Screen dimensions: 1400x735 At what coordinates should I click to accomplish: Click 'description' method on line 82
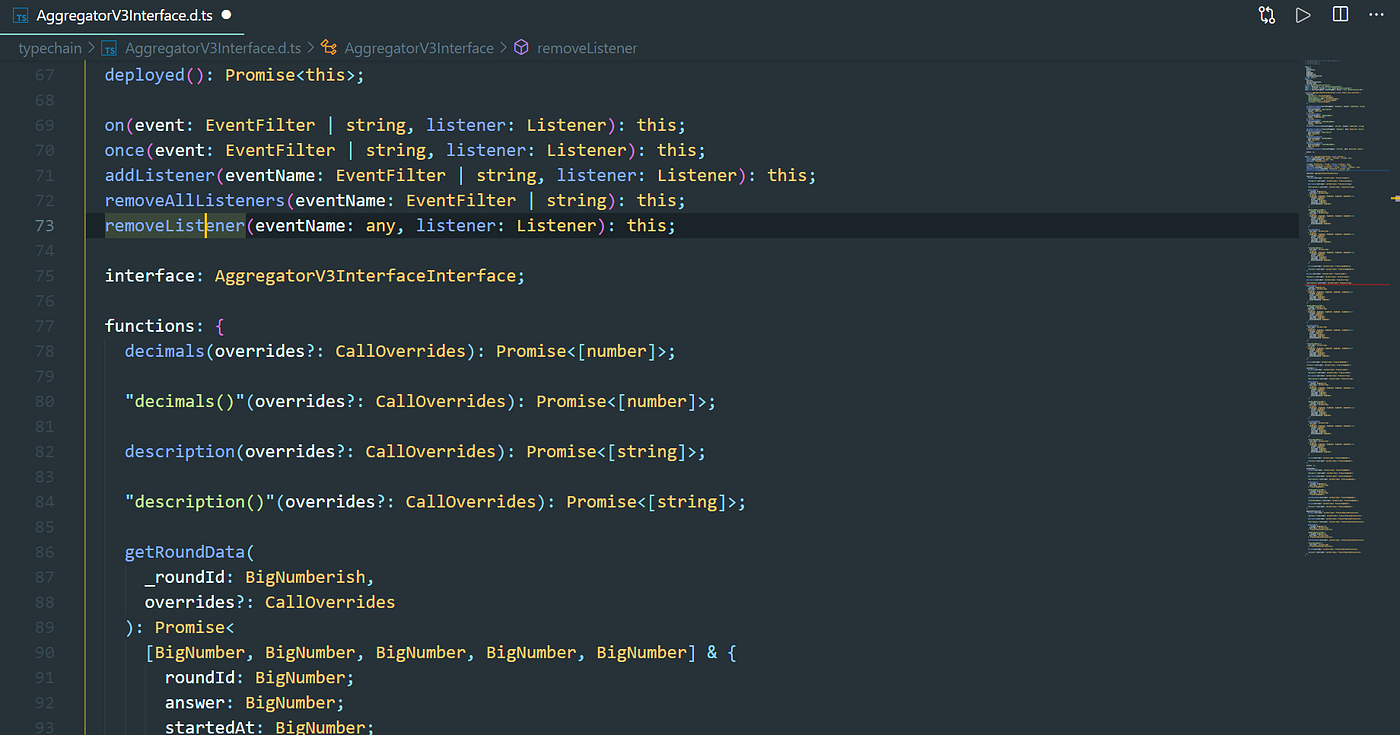coord(180,451)
